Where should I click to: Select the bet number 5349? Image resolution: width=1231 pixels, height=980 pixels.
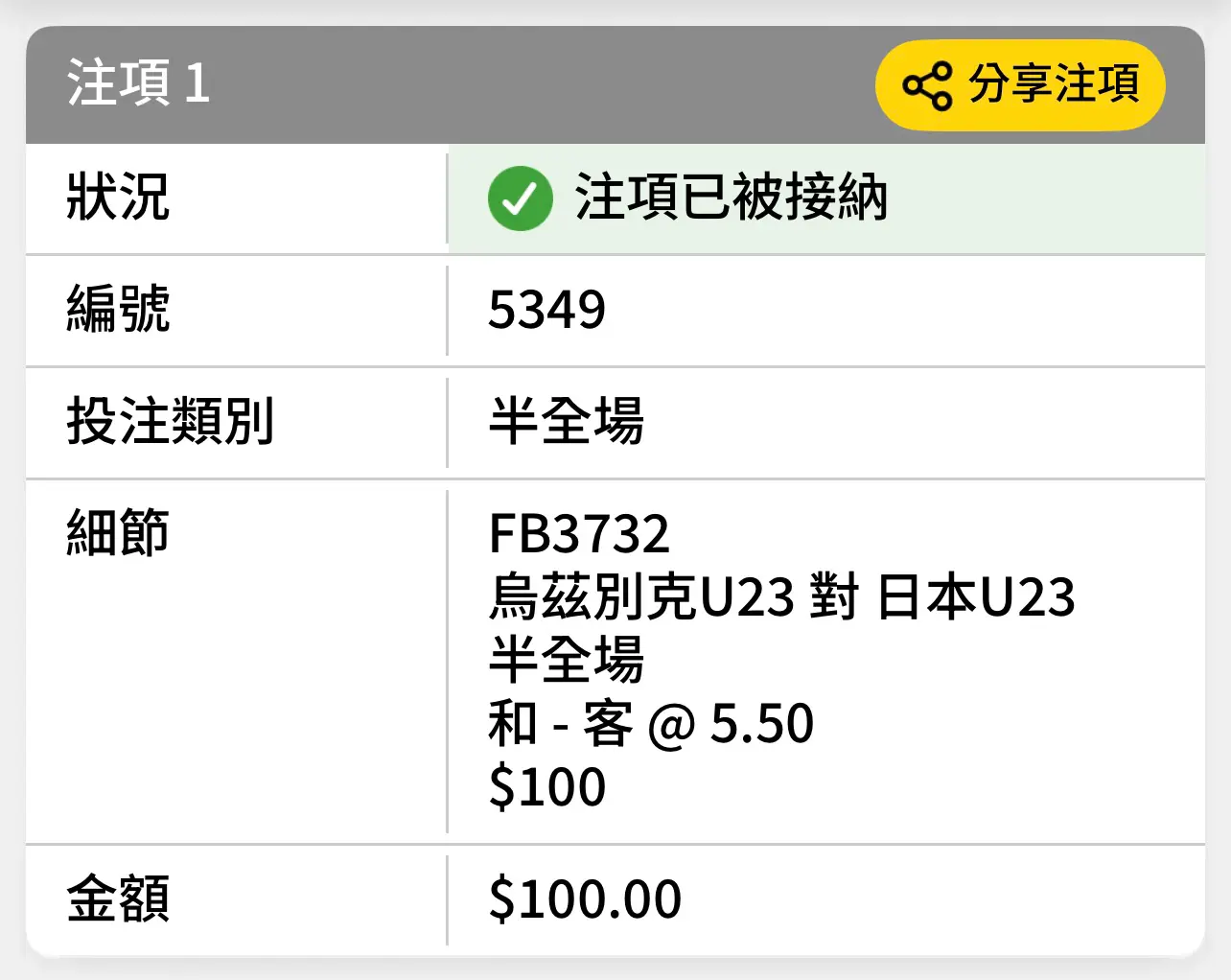pyautogui.click(x=546, y=310)
